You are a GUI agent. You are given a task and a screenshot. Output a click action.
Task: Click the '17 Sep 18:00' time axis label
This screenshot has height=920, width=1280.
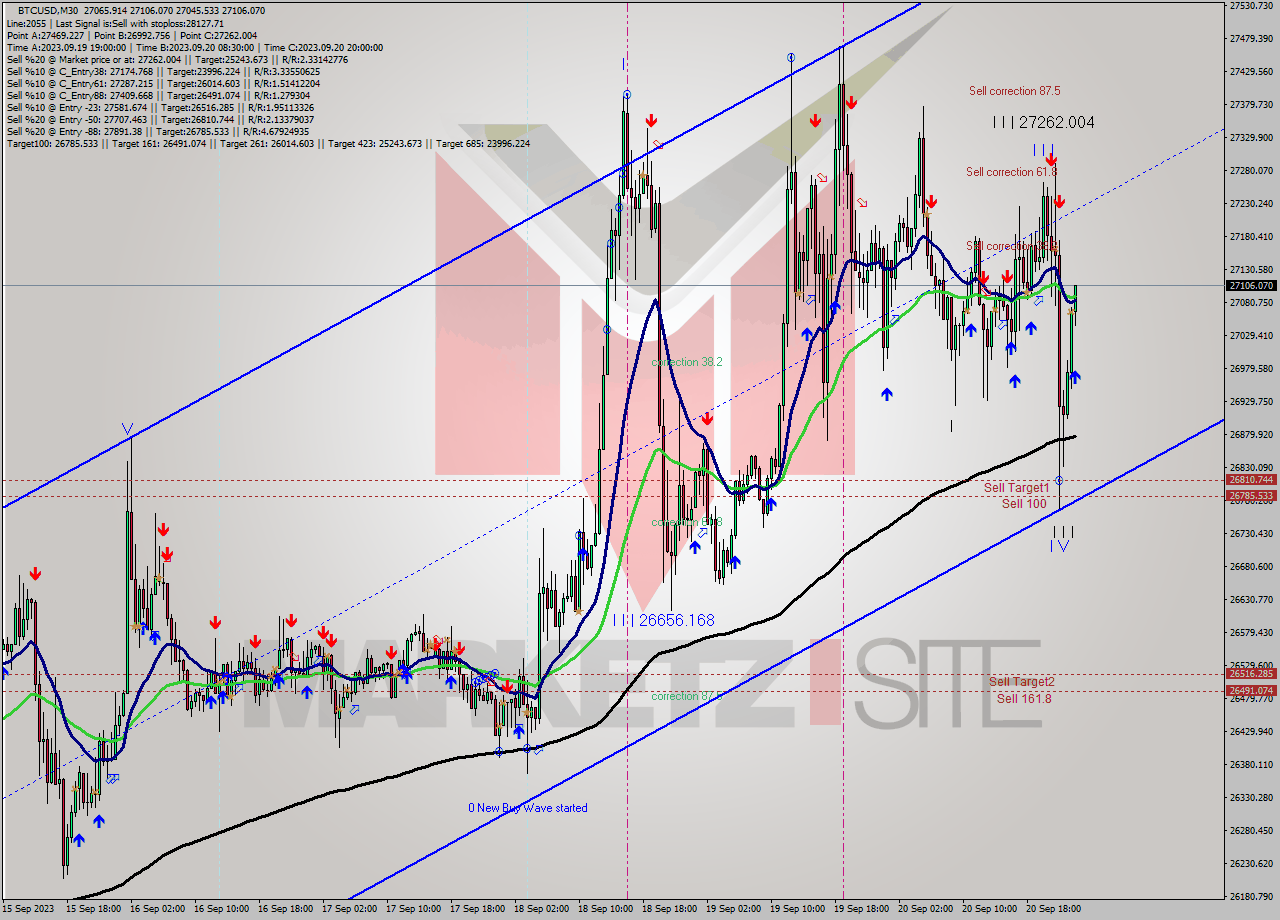coord(477,909)
